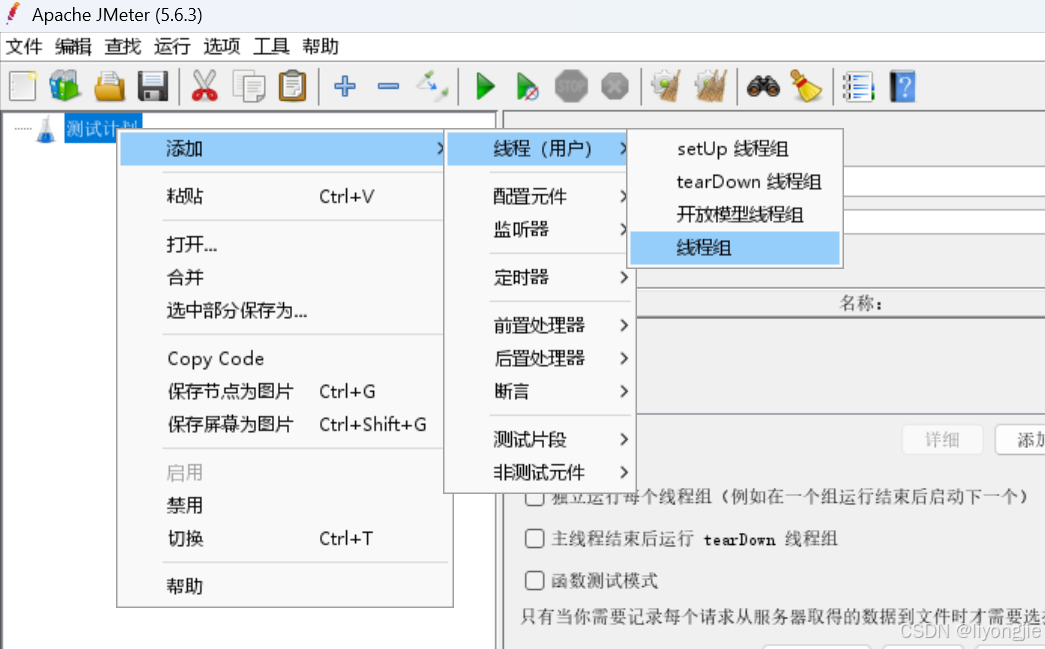Click the Clear broom with gear icon

[666, 86]
